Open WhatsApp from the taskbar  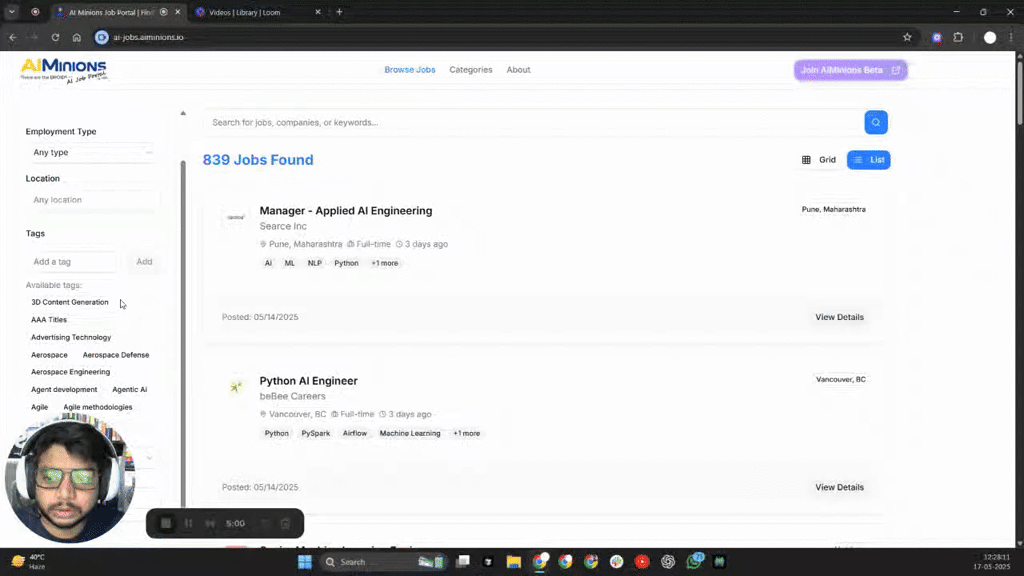click(x=694, y=562)
